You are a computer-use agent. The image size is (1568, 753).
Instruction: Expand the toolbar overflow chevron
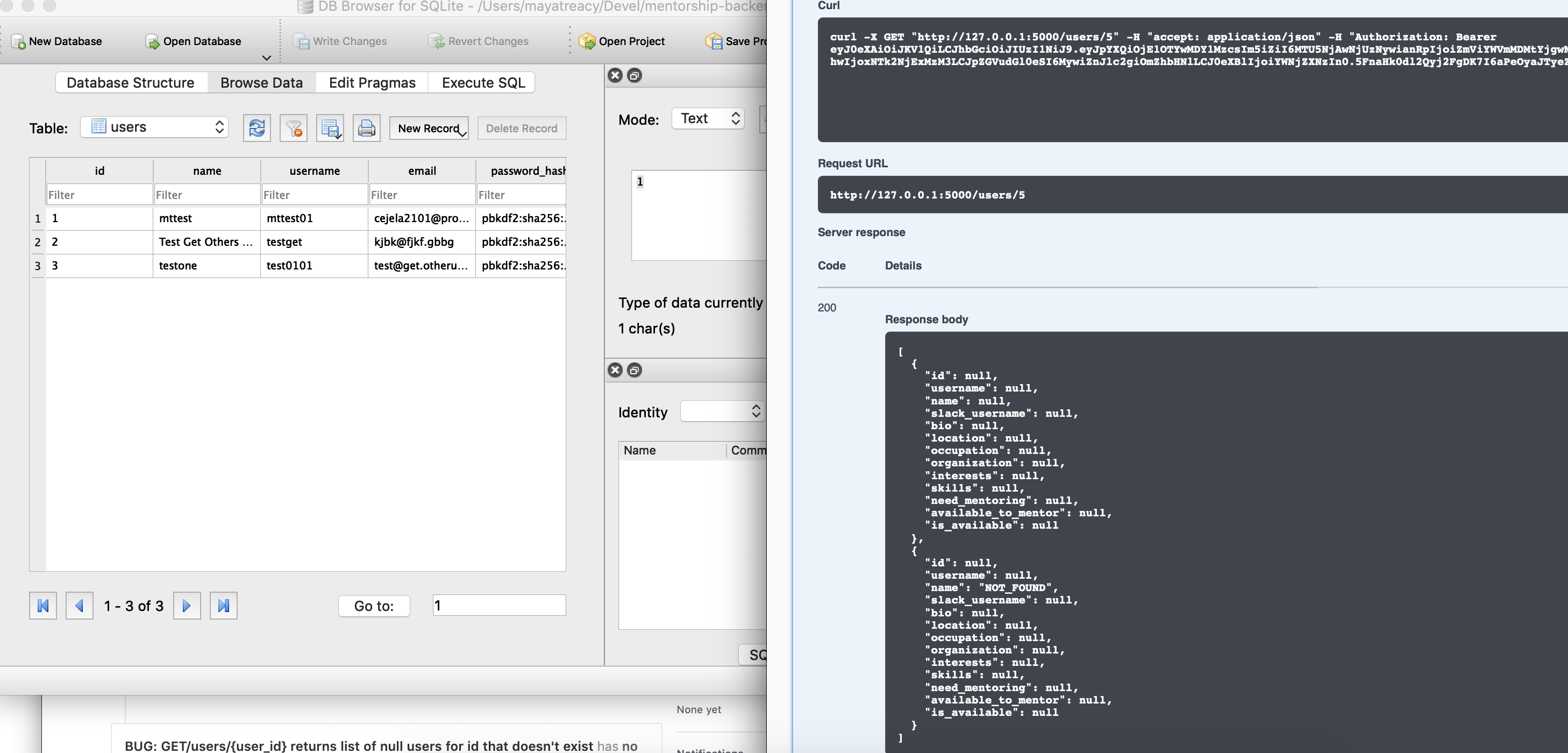coord(267,58)
